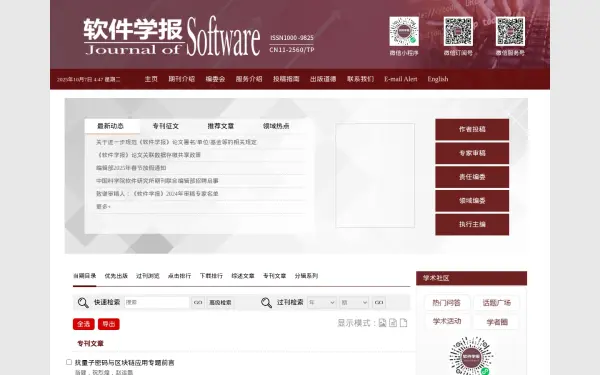Open 主页 in the navigation bar

[151, 79]
